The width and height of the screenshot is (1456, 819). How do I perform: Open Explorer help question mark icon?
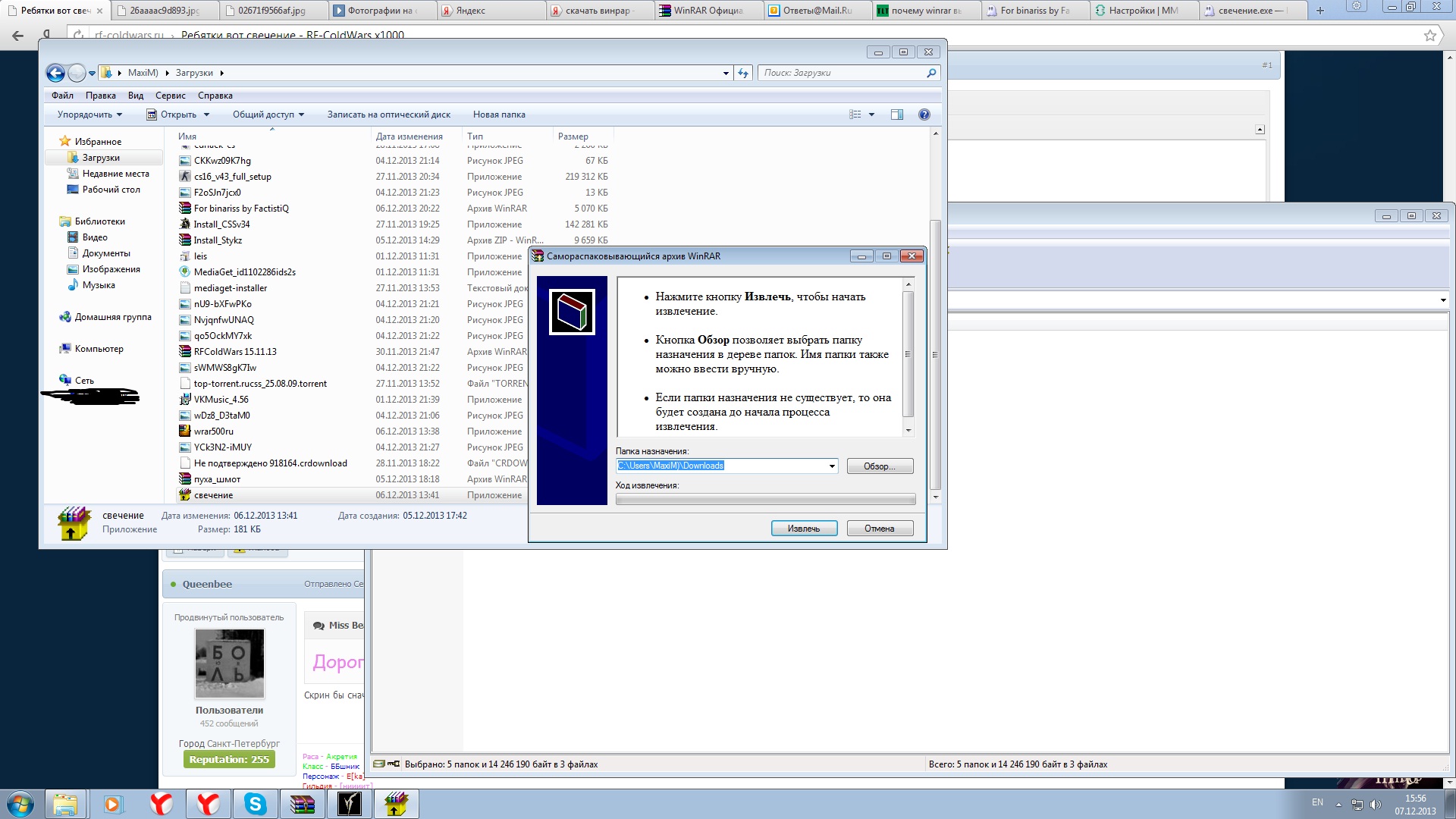click(x=924, y=115)
